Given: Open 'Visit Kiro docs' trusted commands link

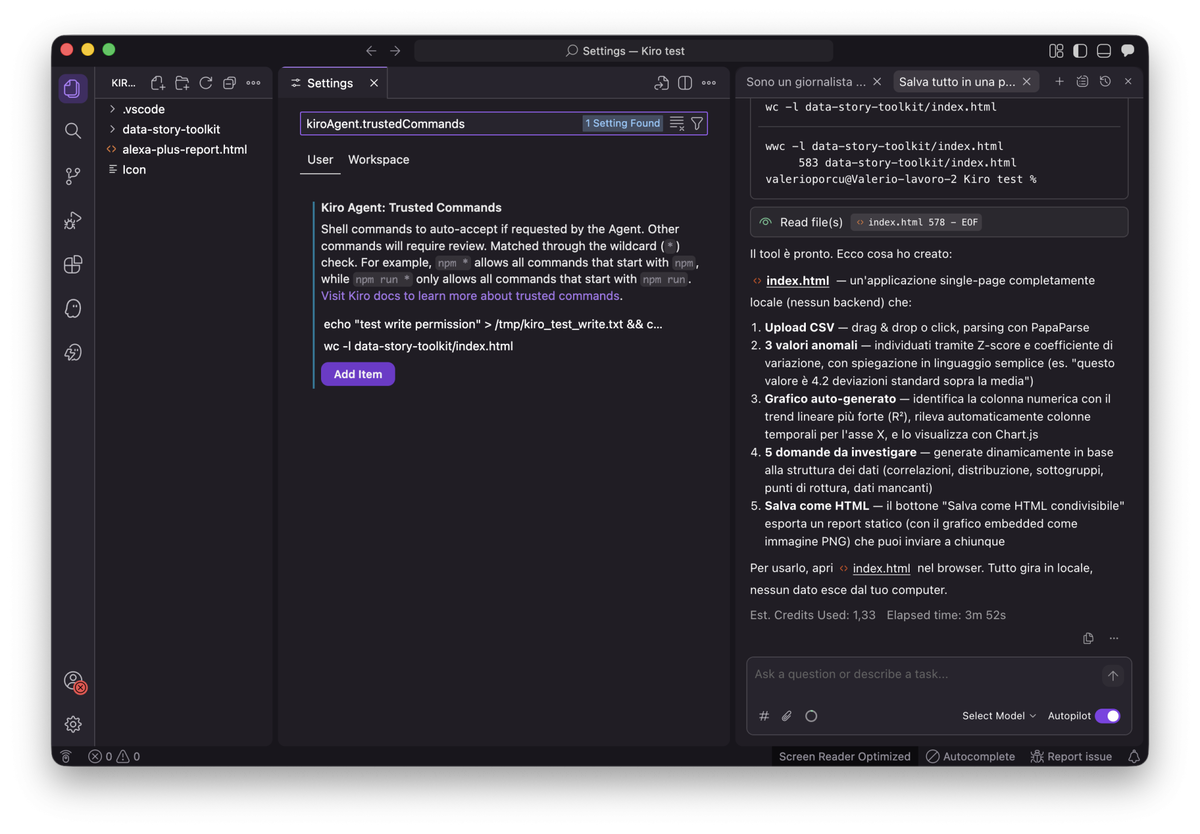Looking at the screenshot, I should 470,296.
